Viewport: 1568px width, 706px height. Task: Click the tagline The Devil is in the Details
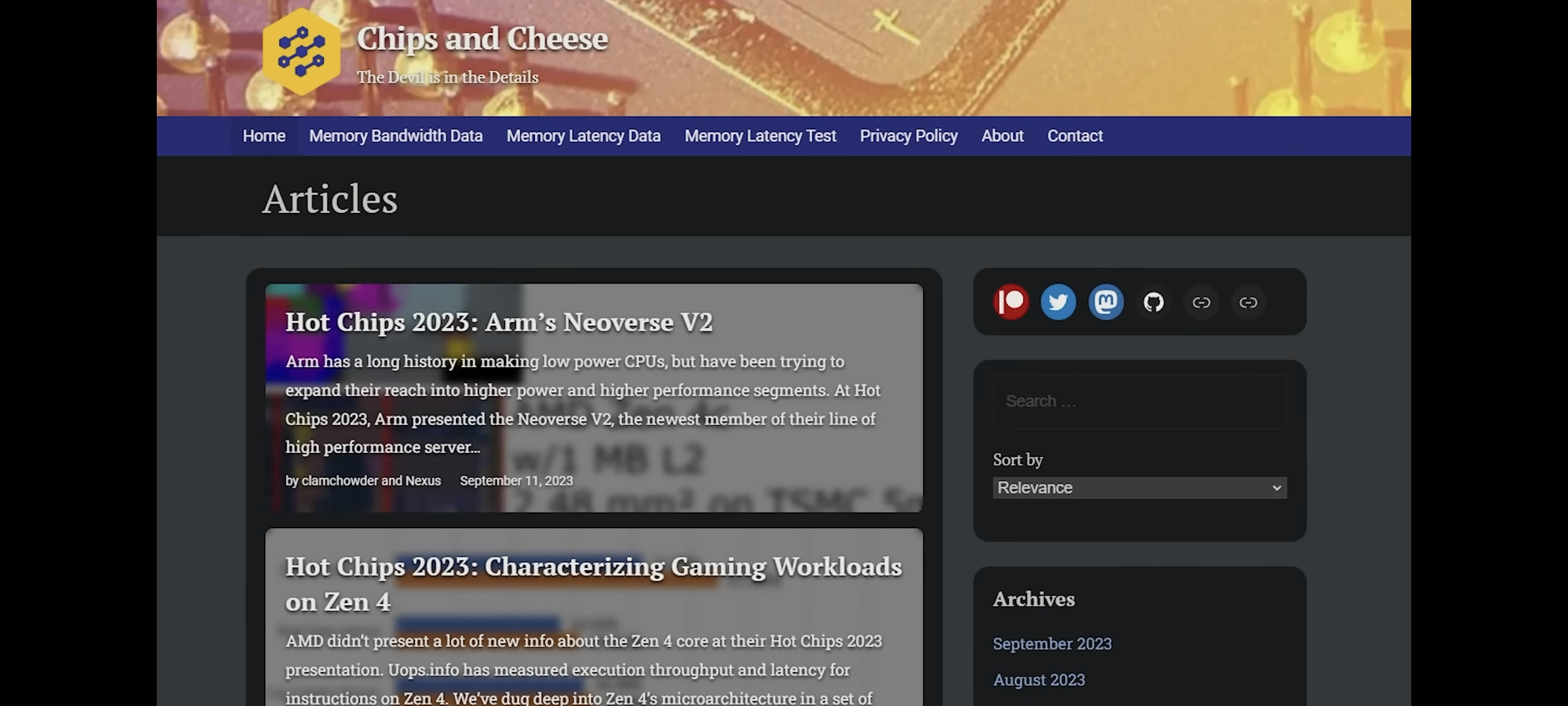[448, 77]
